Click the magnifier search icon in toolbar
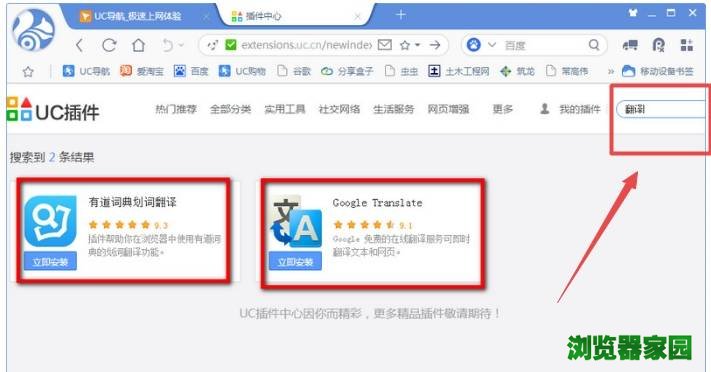 [x=594, y=45]
